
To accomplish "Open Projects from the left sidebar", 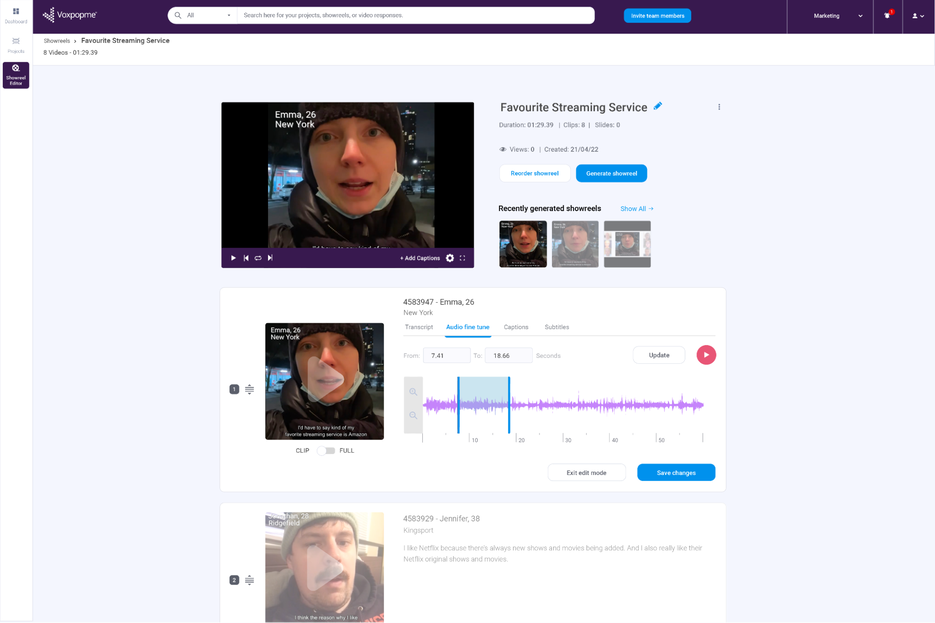I will click(x=14, y=42).
